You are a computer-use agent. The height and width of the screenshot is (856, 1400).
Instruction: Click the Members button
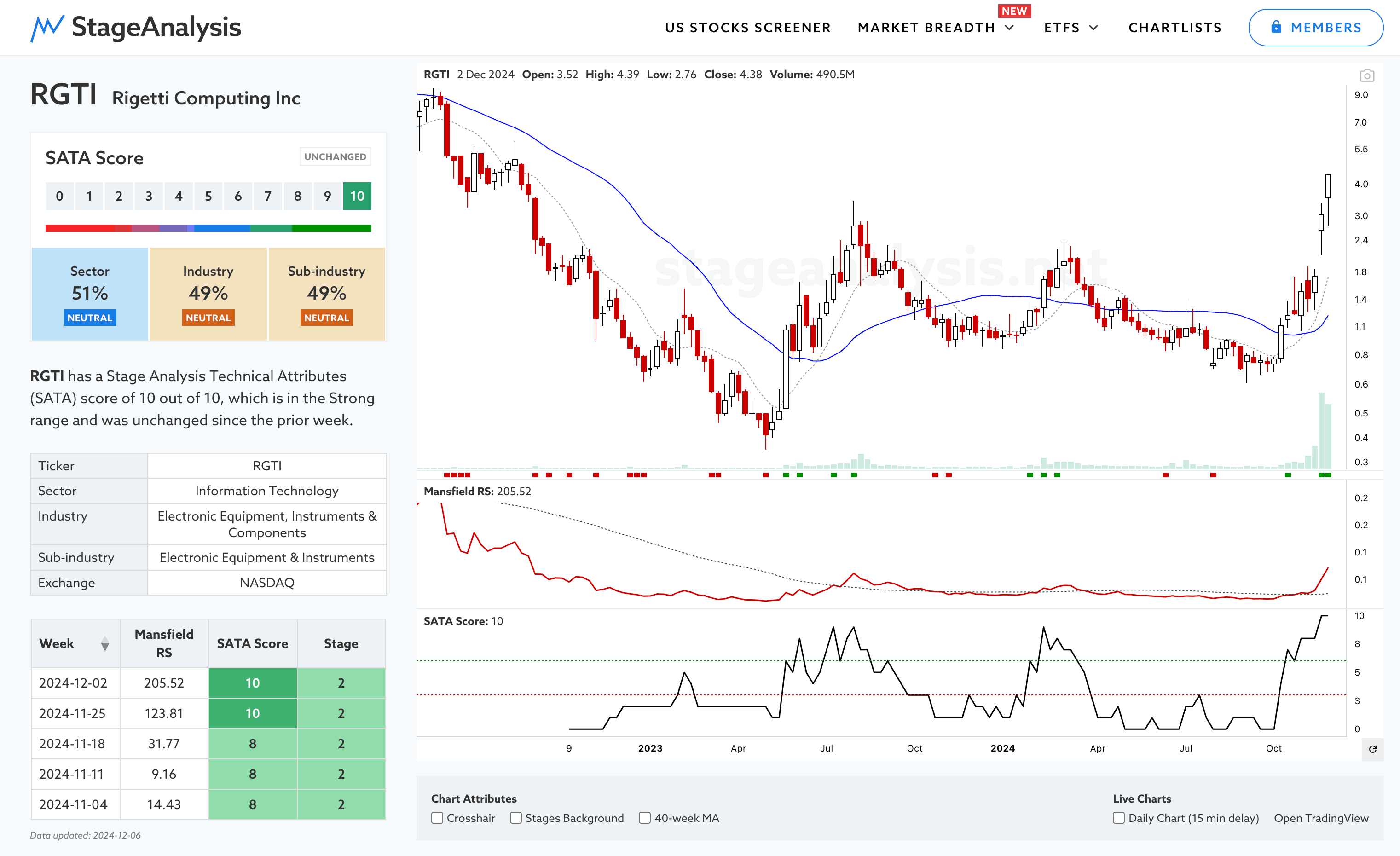coord(1315,27)
